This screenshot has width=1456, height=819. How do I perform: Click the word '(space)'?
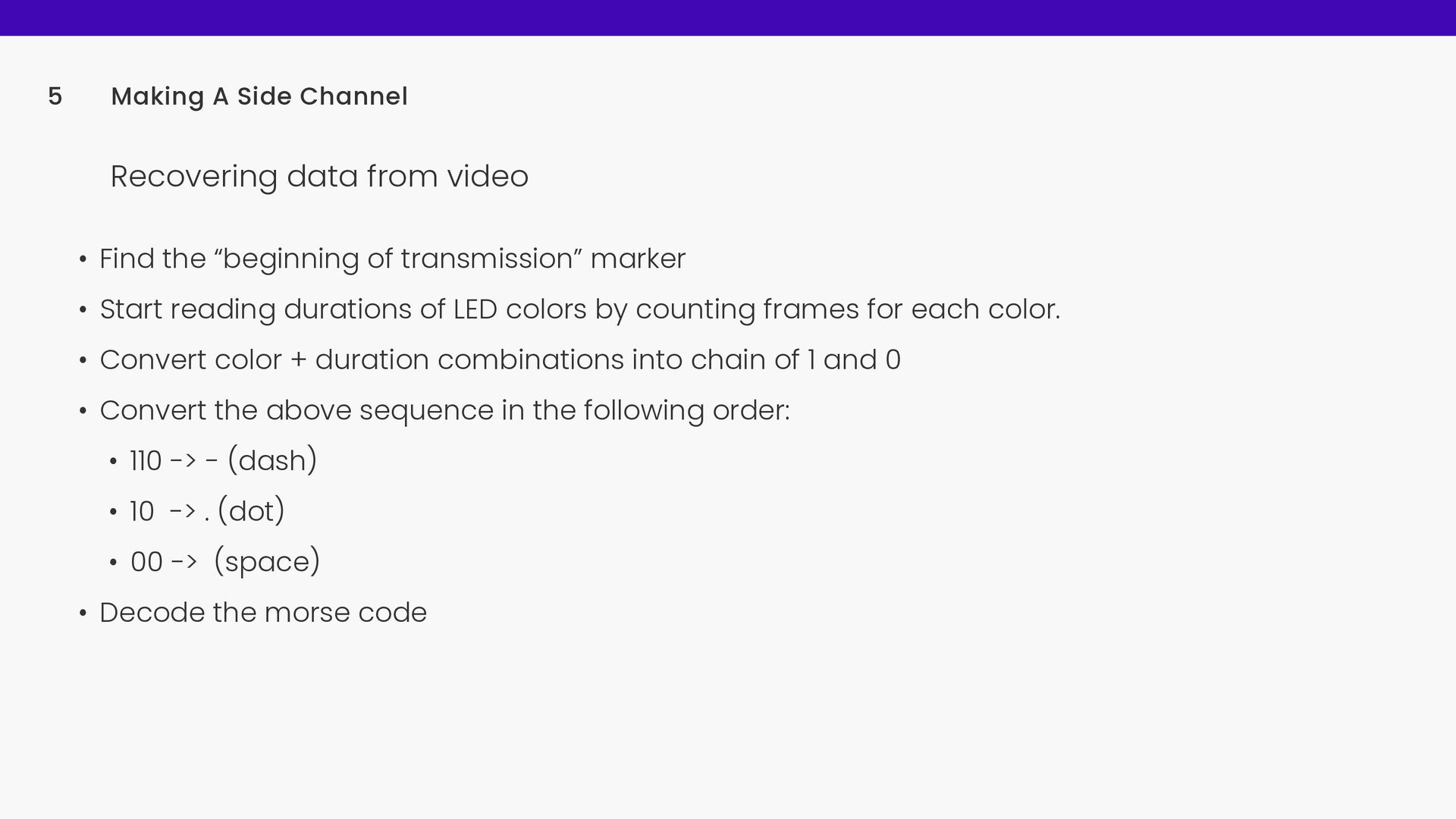pos(267,562)
